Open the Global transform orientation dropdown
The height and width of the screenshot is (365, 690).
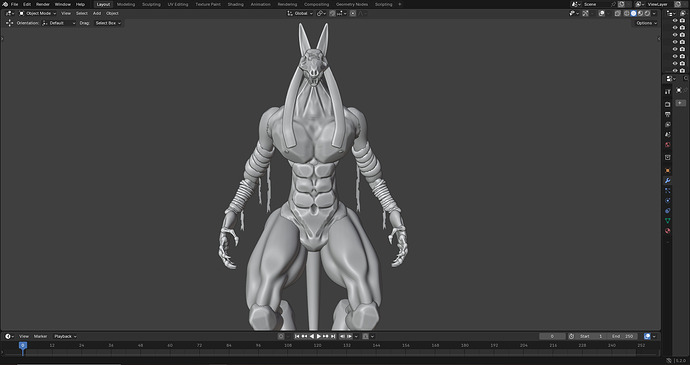(300, 14)
